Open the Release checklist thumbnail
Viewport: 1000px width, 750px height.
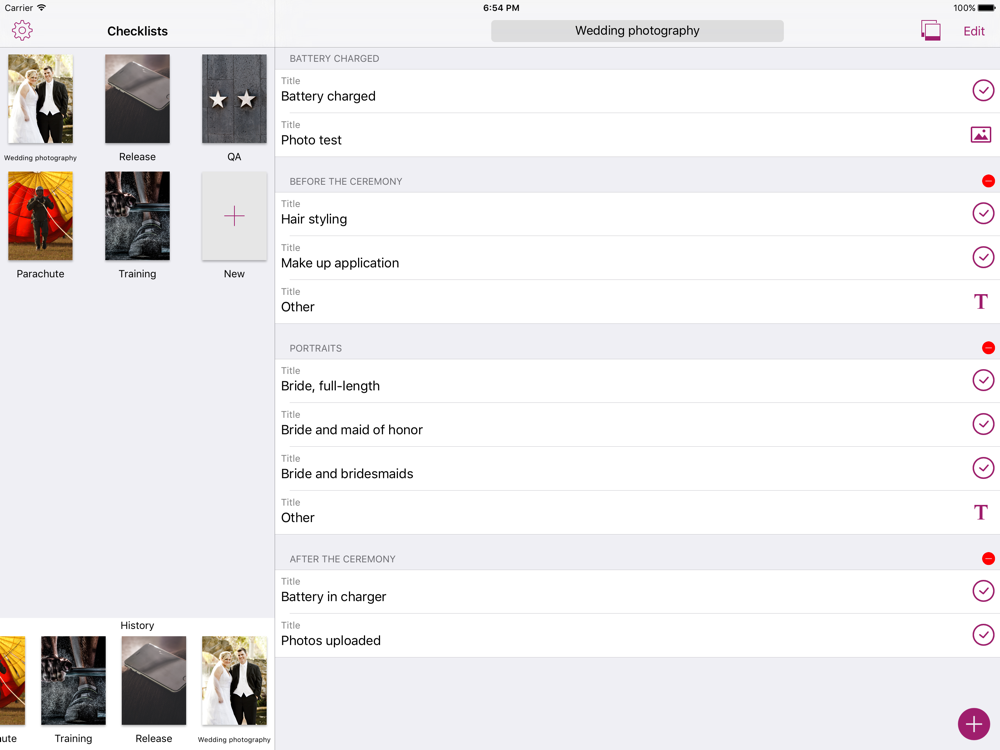tap(137, 99)
